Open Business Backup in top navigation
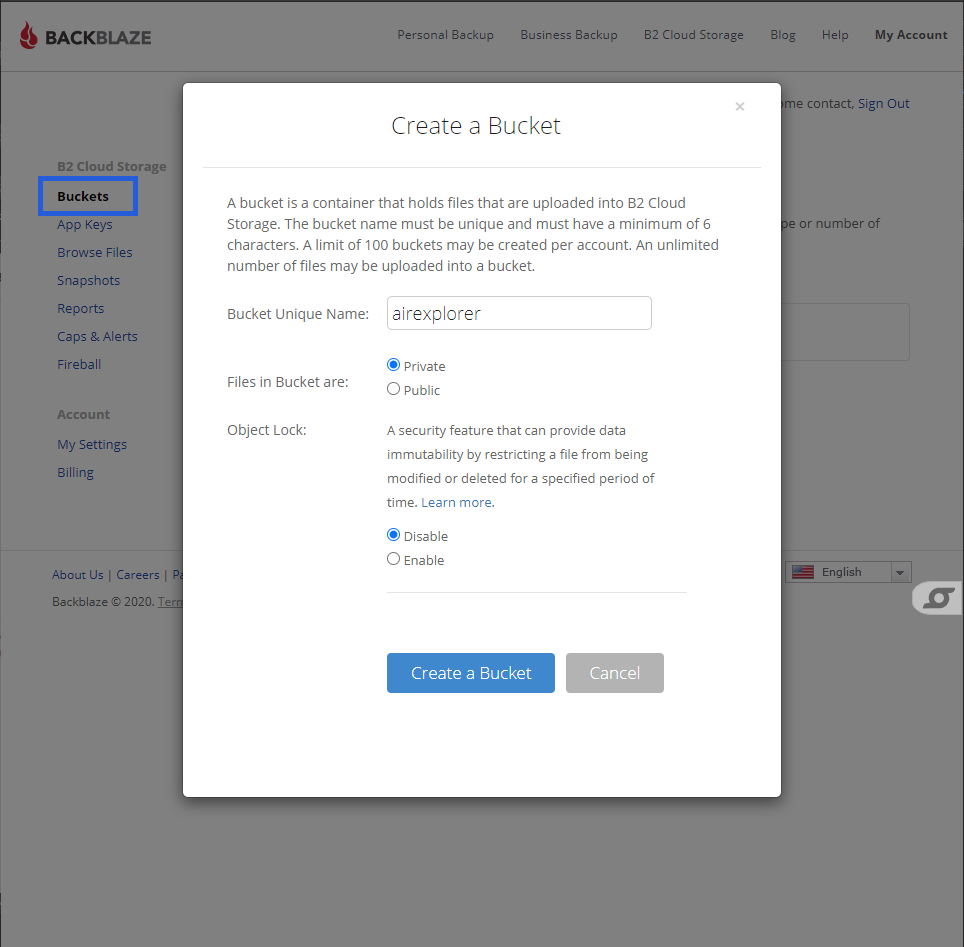Image resolution: width=964 pixels, height=947 pixels. 569,35
